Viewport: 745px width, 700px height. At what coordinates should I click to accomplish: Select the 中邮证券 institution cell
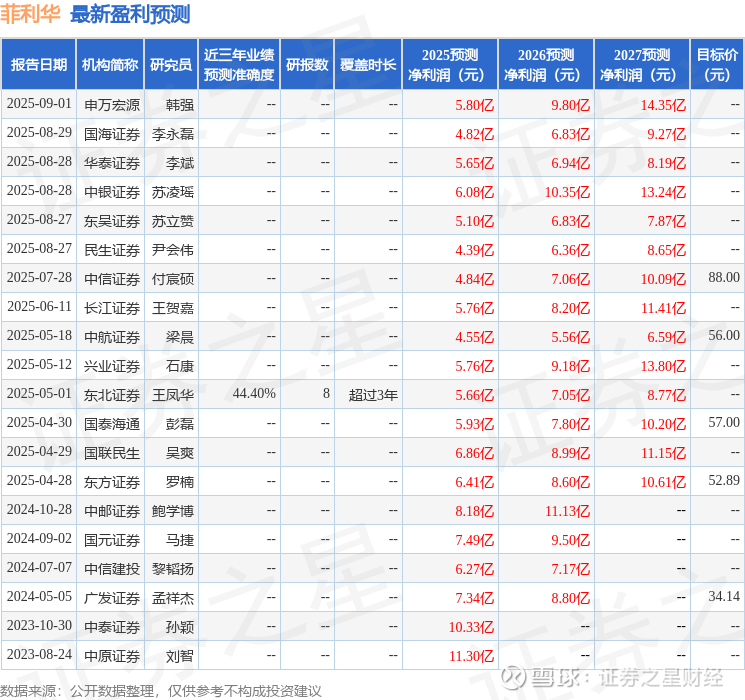point(112,511)
